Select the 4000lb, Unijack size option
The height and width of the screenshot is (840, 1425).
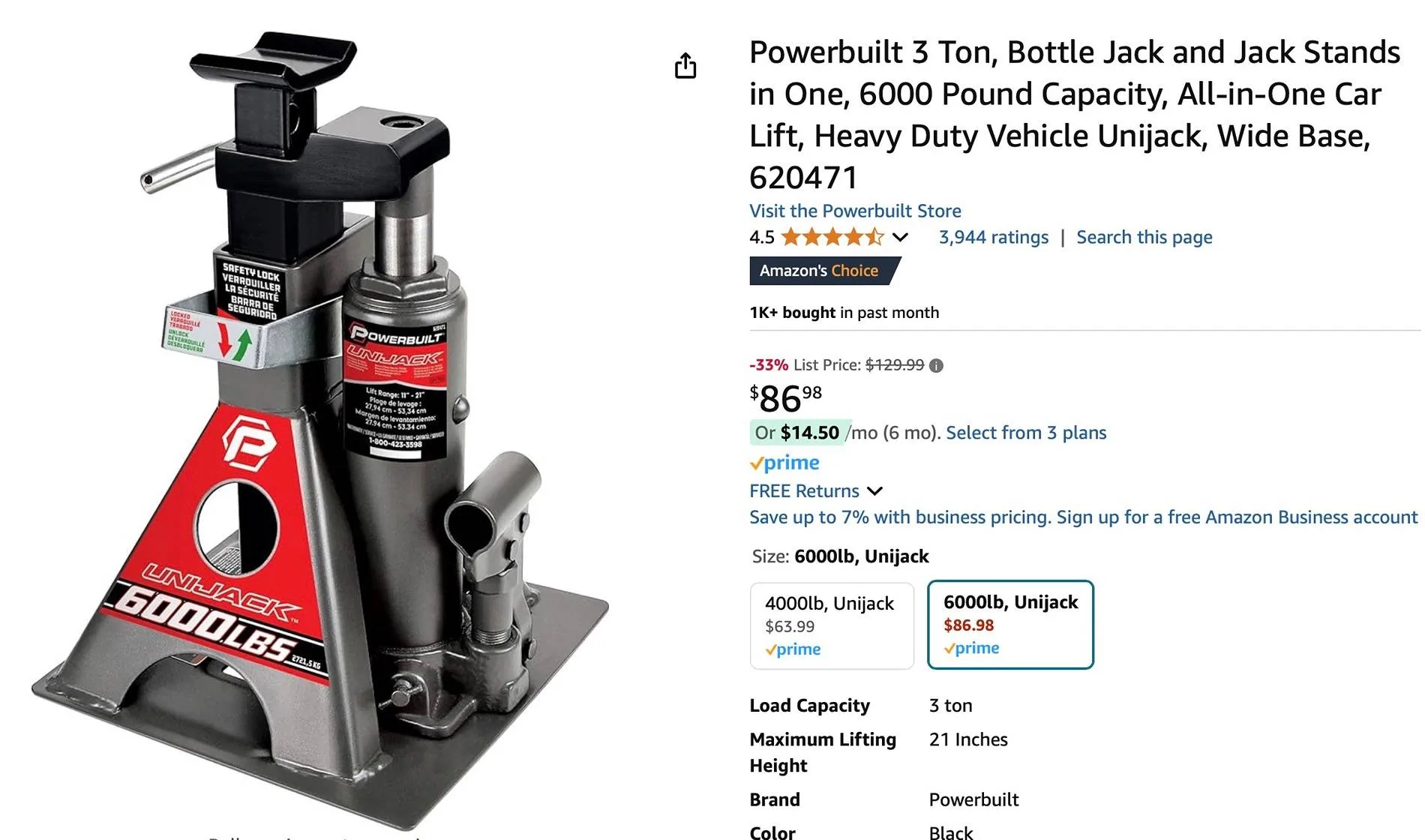[832, 625]
